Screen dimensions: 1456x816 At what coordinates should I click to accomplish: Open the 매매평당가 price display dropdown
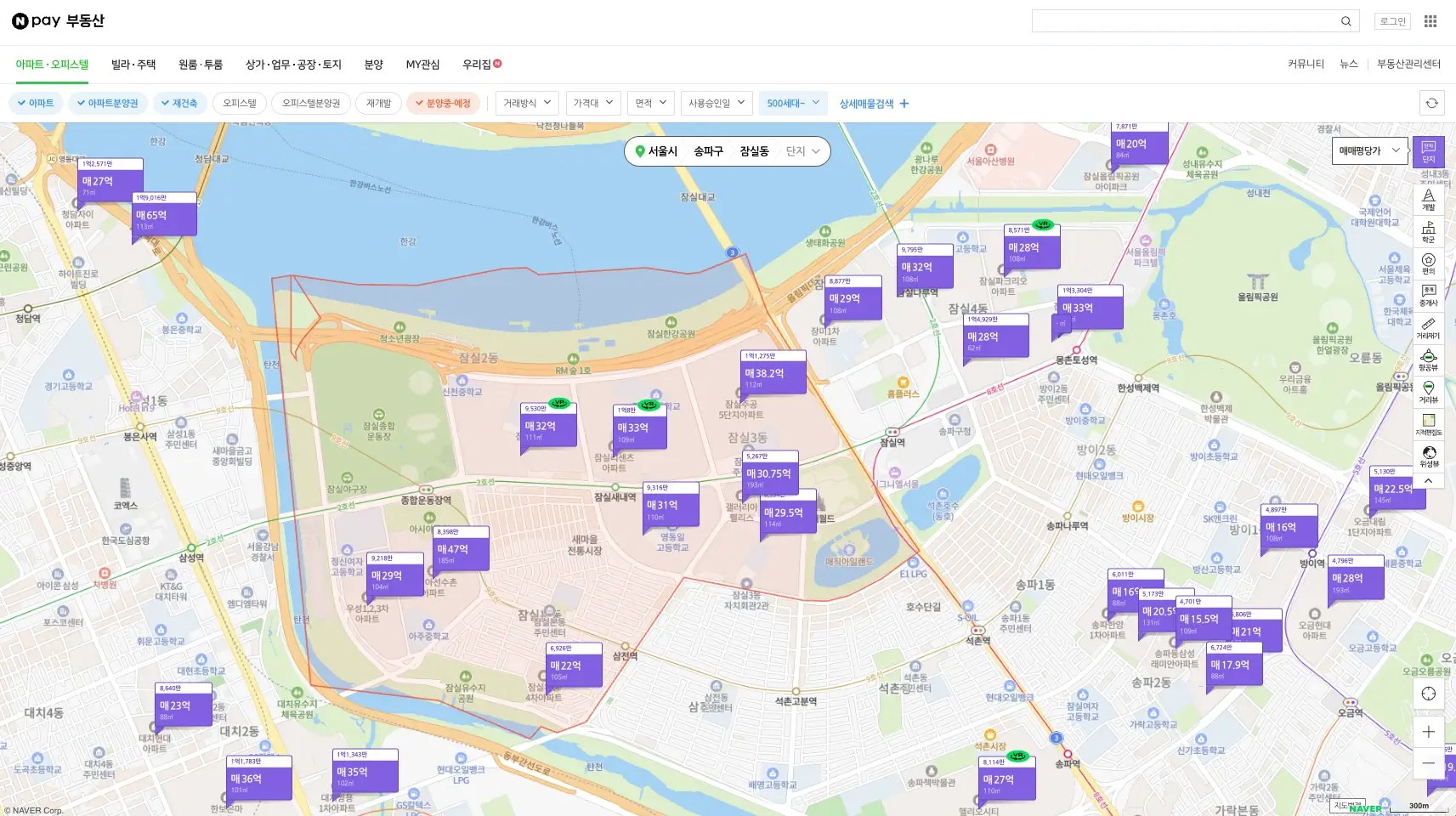(1369, 150)
